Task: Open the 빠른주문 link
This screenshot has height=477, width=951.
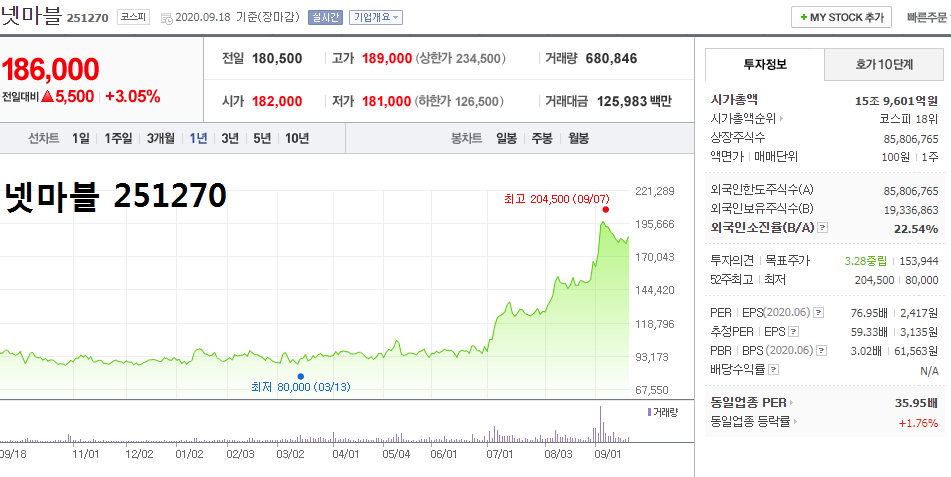Action: click(x=927, y=18)
